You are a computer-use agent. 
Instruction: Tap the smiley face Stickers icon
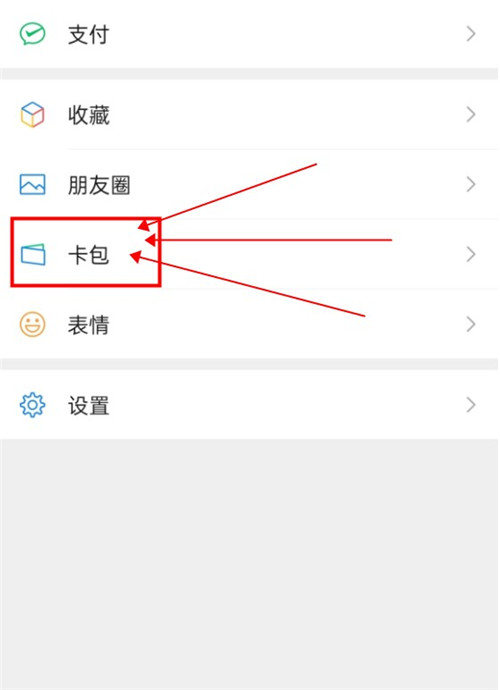coord(32,324)
